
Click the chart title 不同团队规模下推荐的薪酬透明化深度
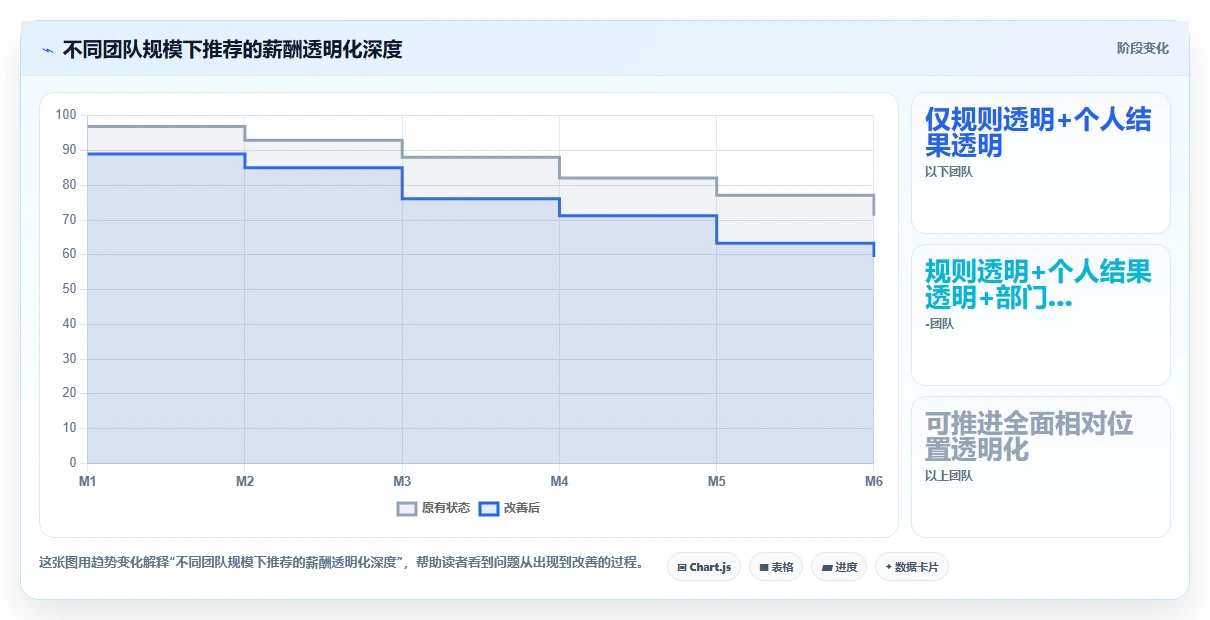pyautogui.click(x=232, y=50)
